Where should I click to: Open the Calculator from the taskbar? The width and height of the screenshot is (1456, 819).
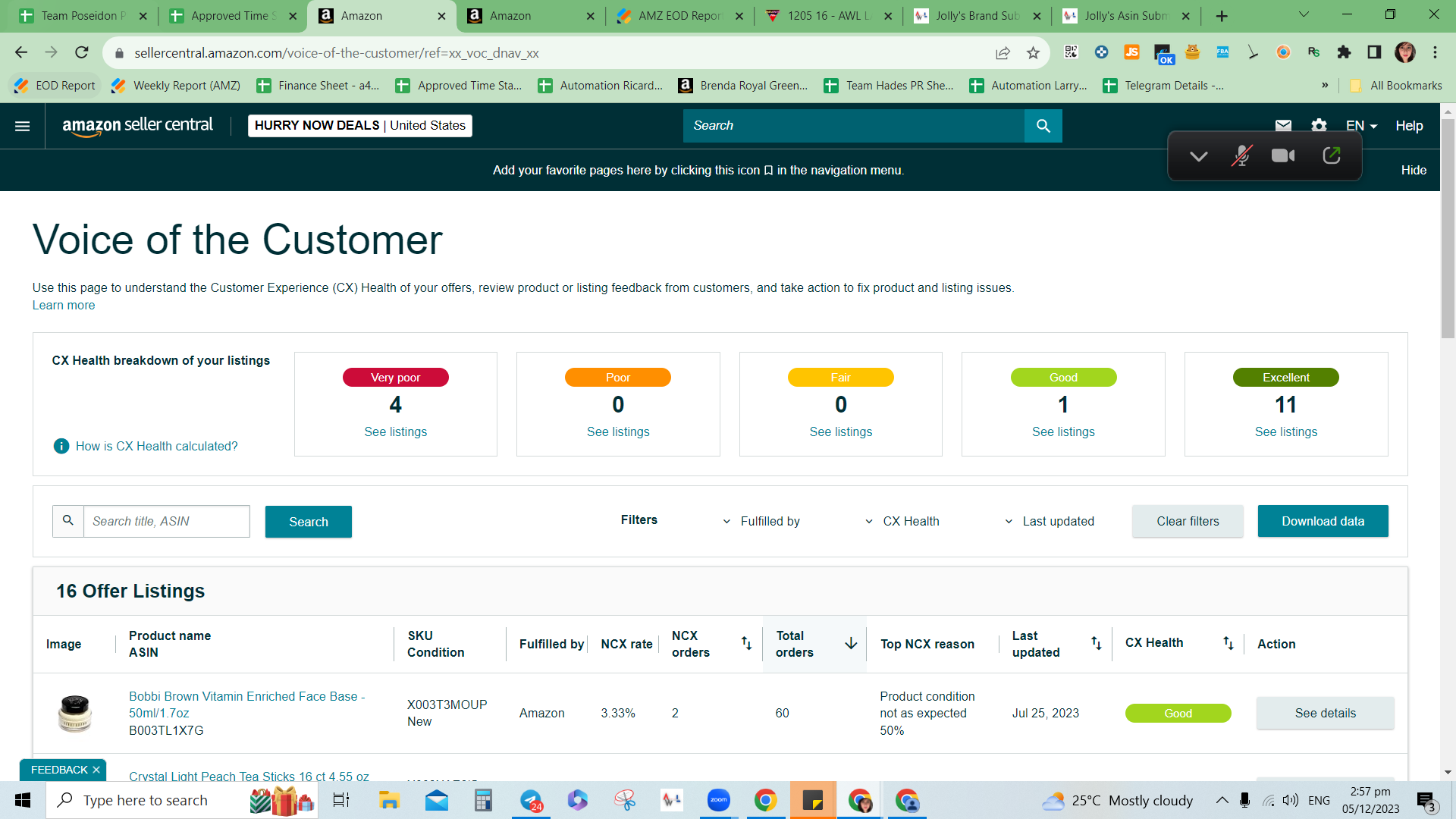483,800
